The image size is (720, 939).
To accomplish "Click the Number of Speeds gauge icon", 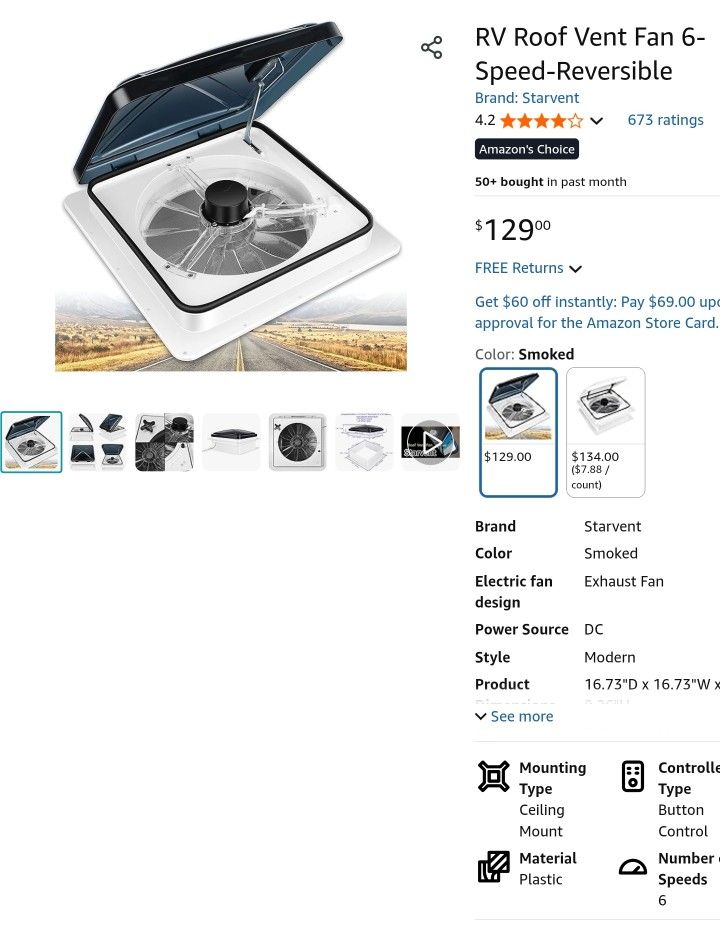I will point(633,867).
